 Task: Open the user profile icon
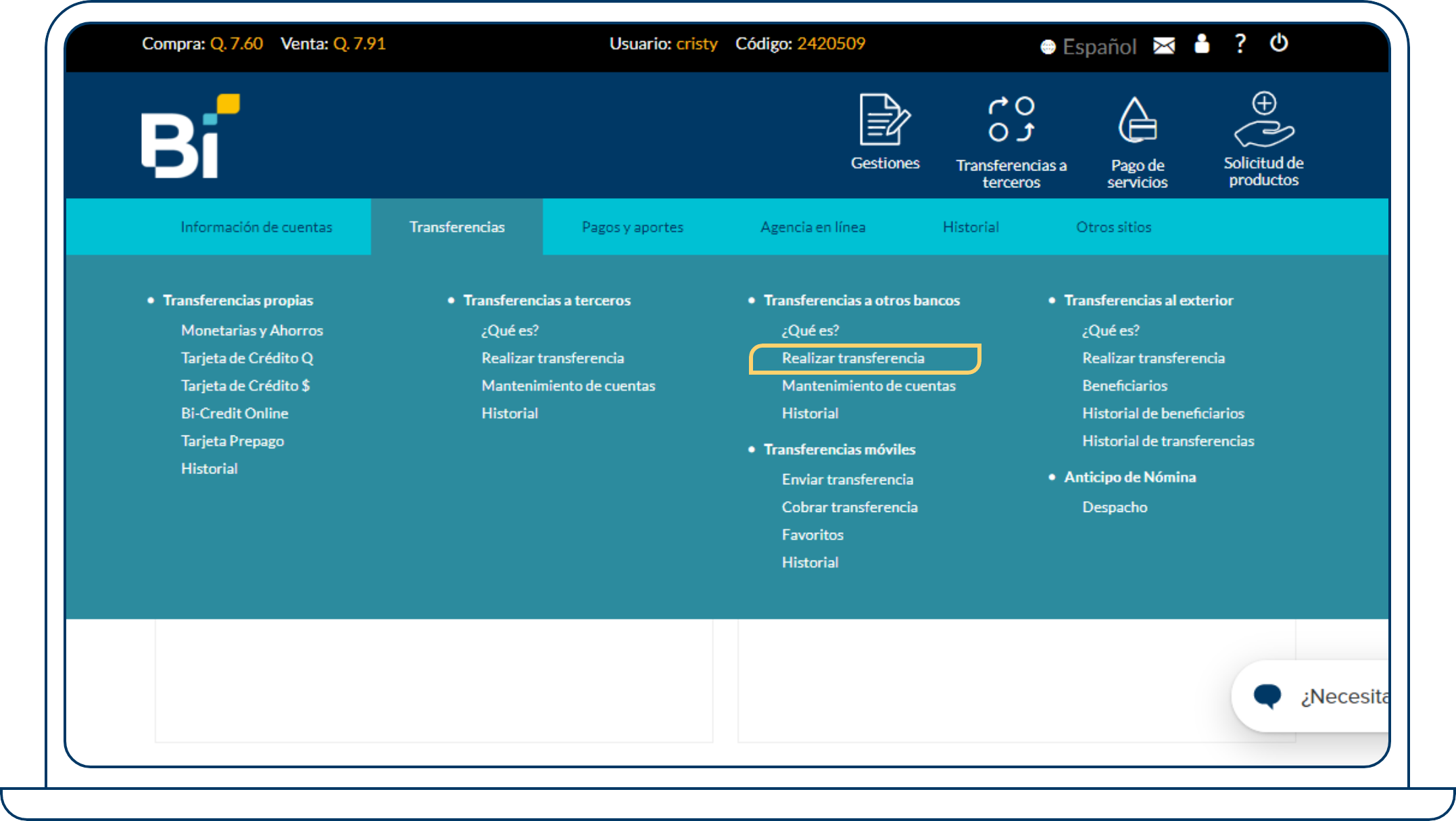1202,44
